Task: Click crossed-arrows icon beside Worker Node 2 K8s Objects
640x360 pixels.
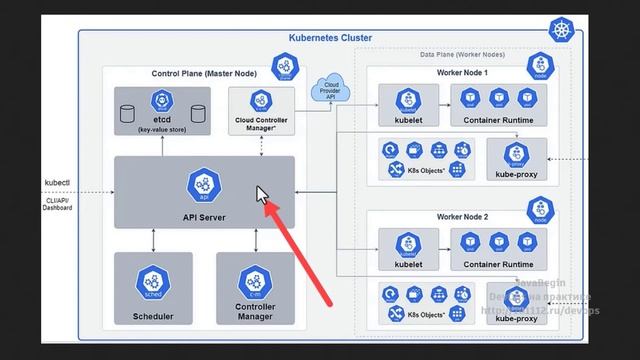Action: click(396, 314)
